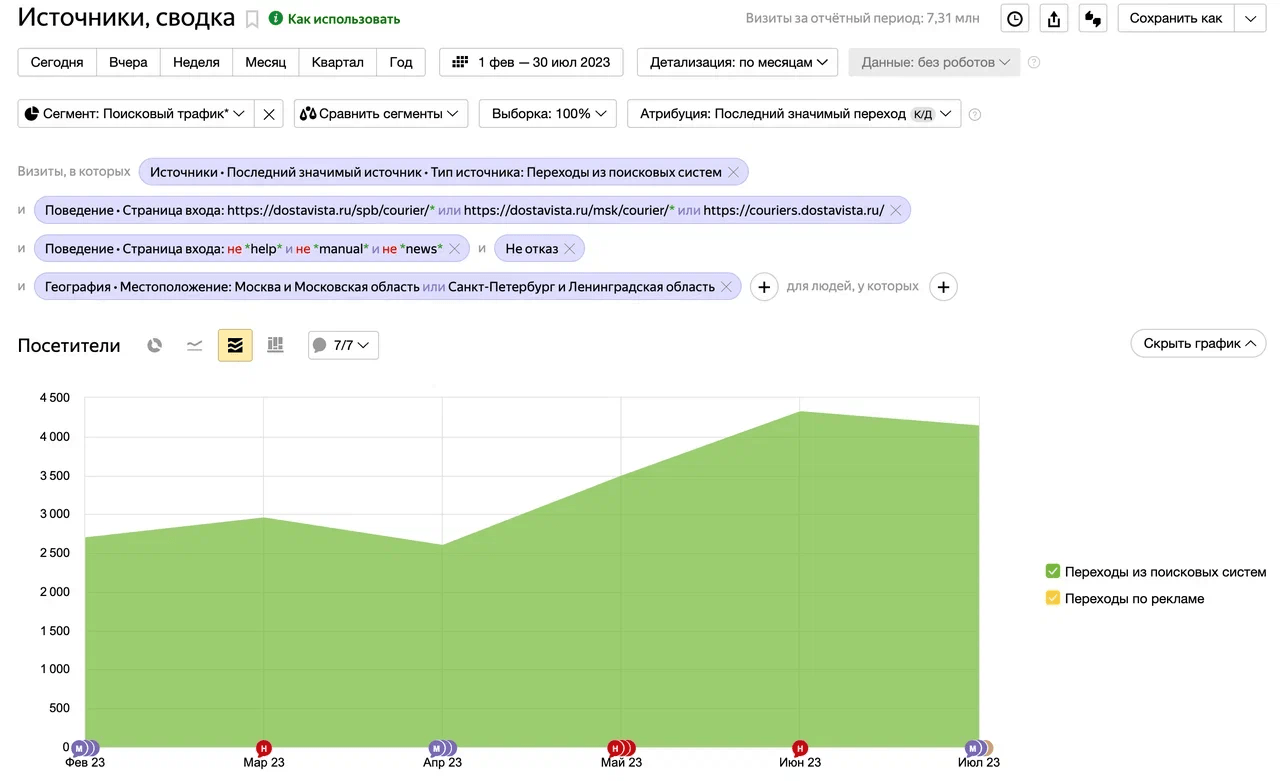
Task: Open Данные: без роботов dropdown
Action: [934, 62]
